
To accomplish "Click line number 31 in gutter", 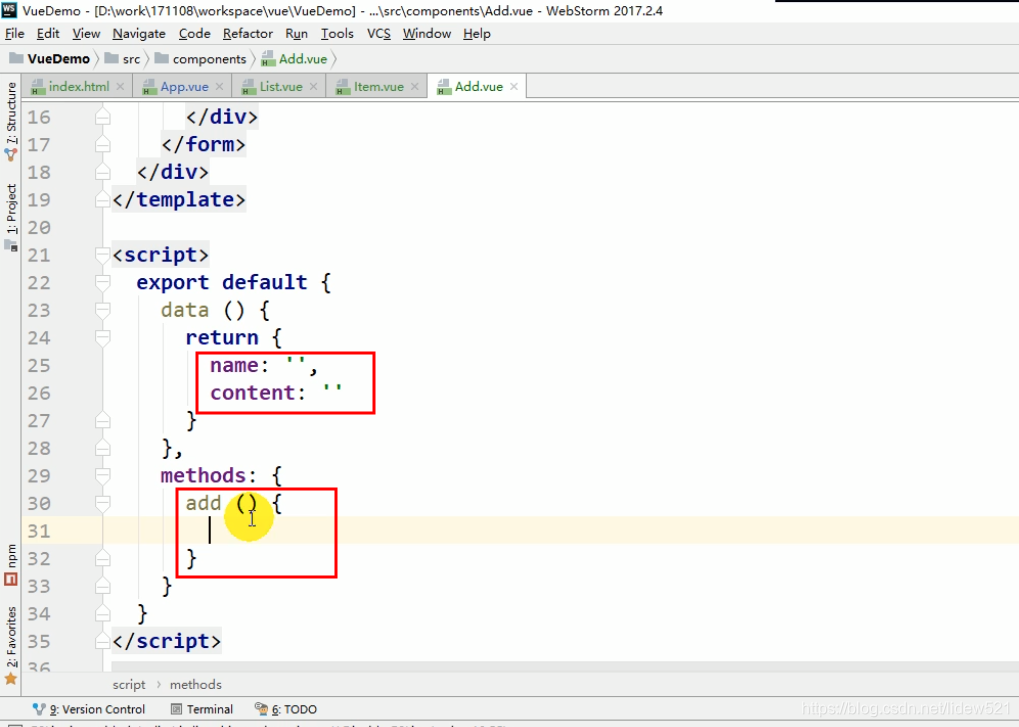I will (39, 531).
